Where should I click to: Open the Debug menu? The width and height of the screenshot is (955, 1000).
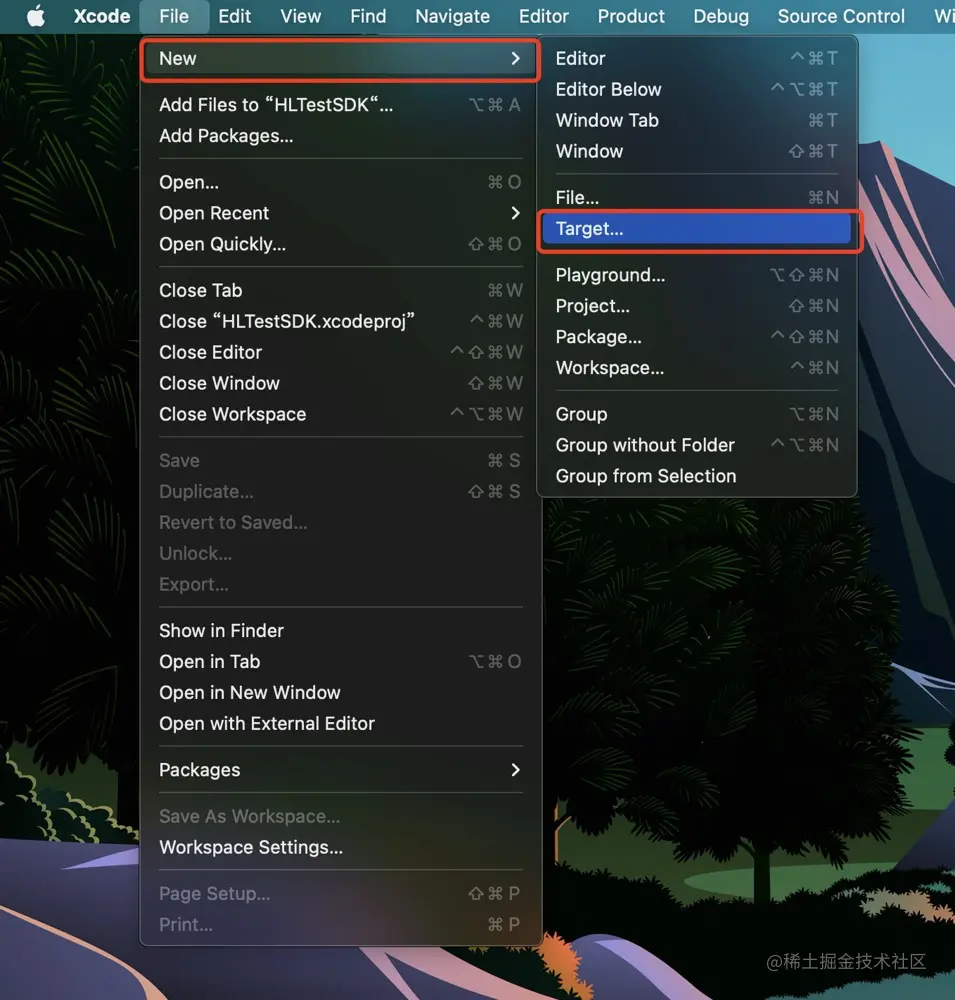[x=721, y=16]
